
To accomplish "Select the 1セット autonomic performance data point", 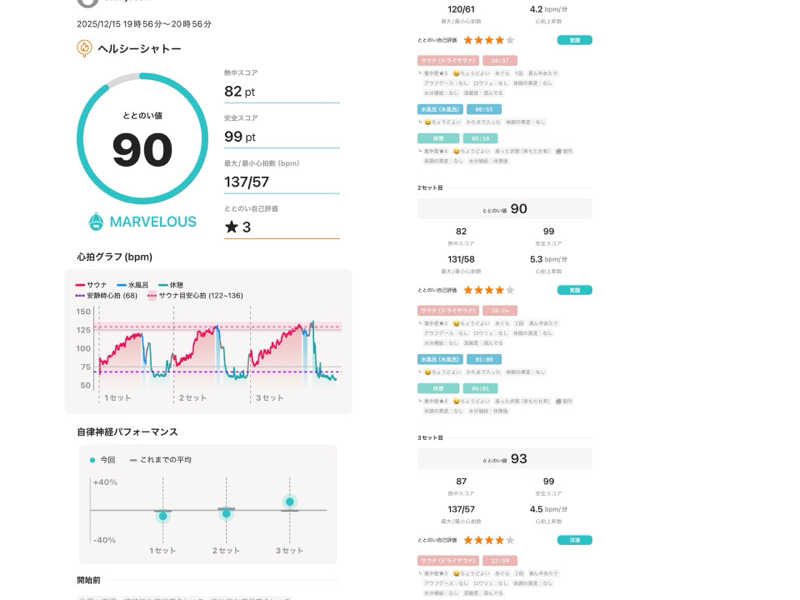I will (x=162, y=516).
